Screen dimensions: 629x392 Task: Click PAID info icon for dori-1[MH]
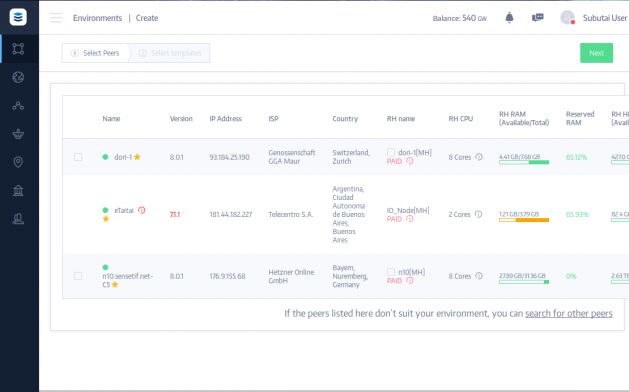[410, 161]
